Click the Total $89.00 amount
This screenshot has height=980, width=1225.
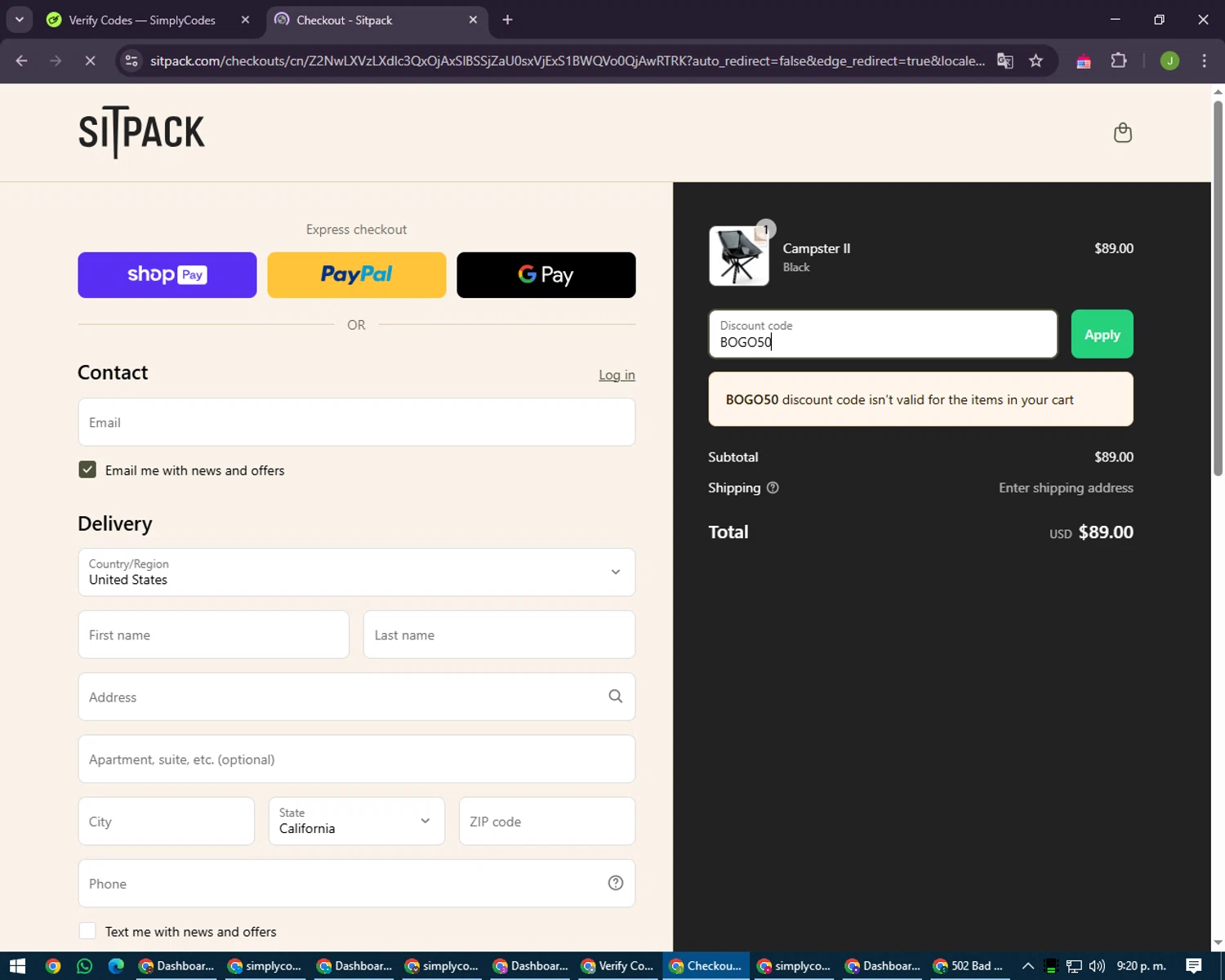click(x=1106, y=532)
